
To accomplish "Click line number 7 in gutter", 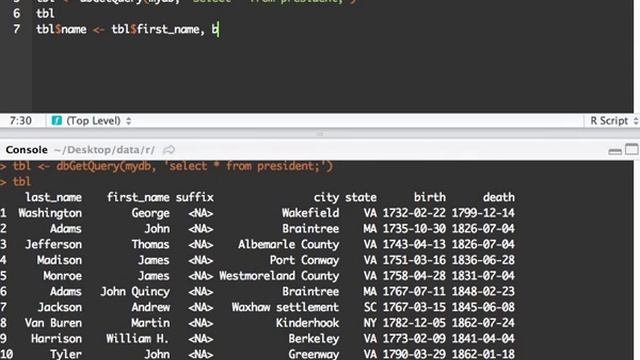I will click(x=16, y=29).
